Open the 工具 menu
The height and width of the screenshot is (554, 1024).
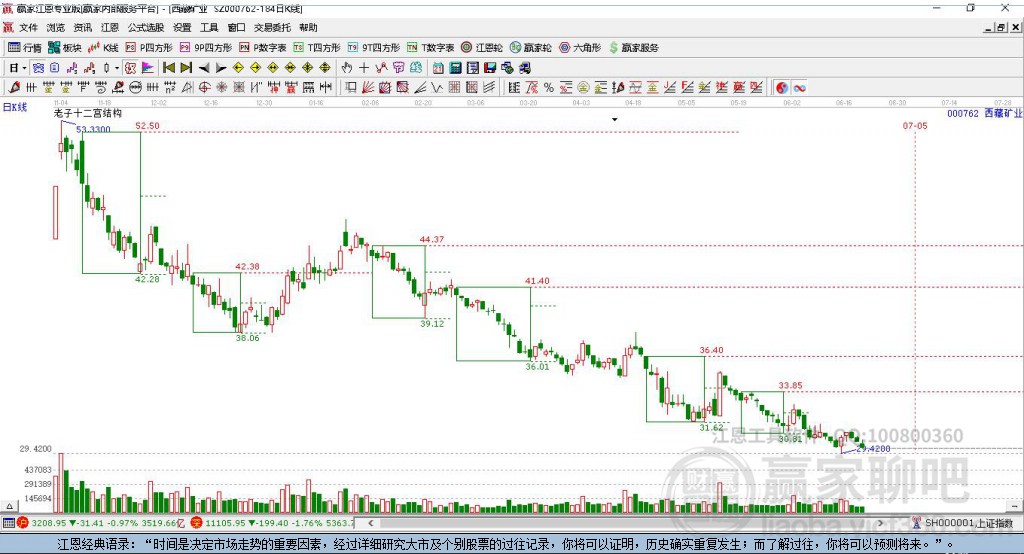pyautogui.click(x=209, y=27)
